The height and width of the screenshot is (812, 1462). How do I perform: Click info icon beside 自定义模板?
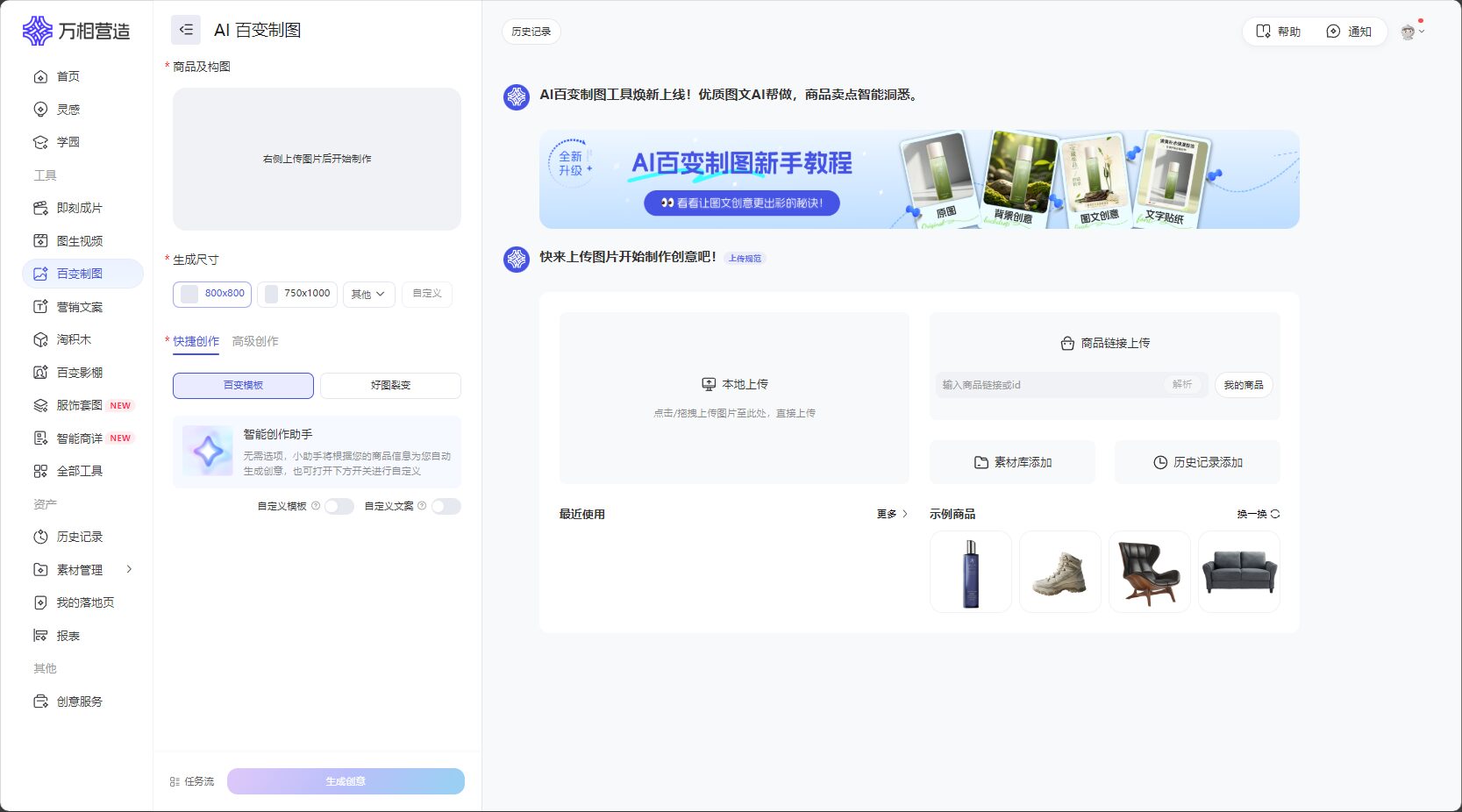pyautogui.click(x=316, y=506)
